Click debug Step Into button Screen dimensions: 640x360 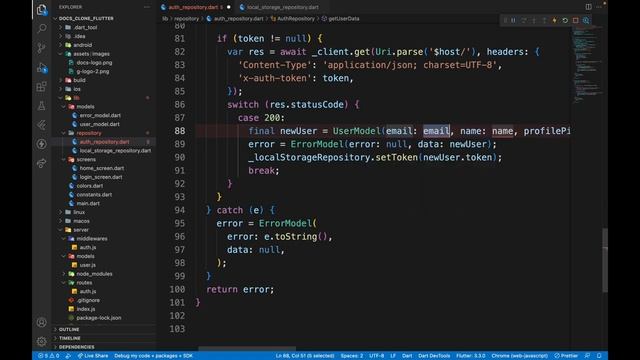tap(534, 20)
